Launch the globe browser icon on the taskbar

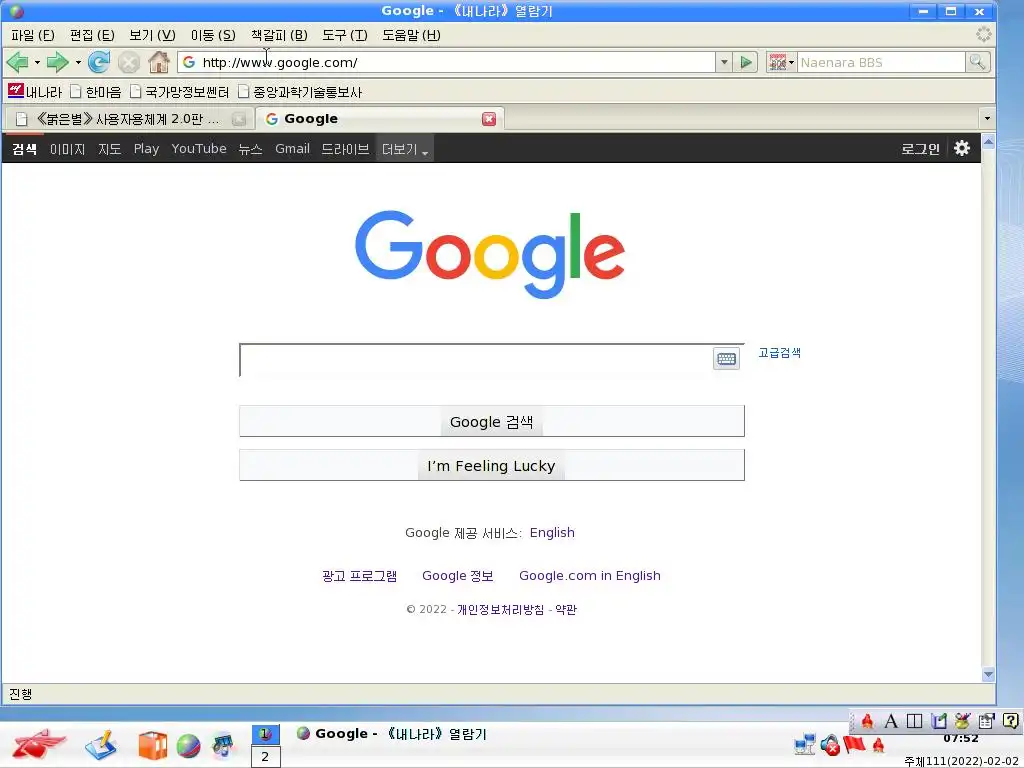(188, 746)
